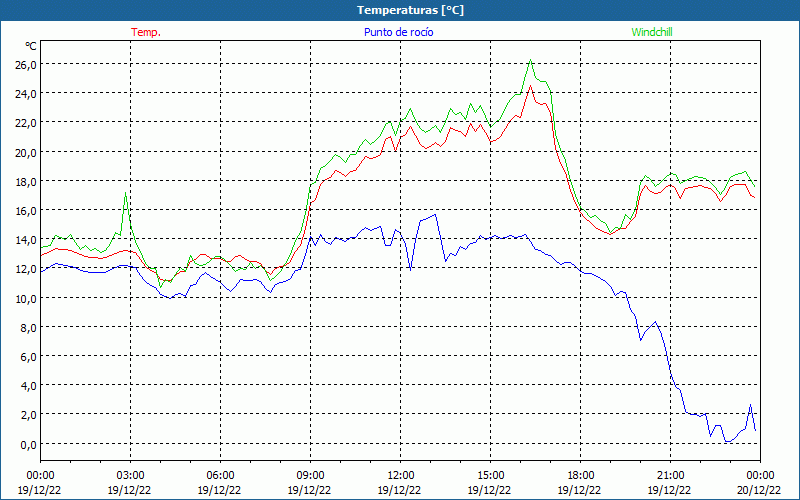Click the Temperaturas [°C] chart title
Viewport: 800px width, 500px height.
coord(410,10)
